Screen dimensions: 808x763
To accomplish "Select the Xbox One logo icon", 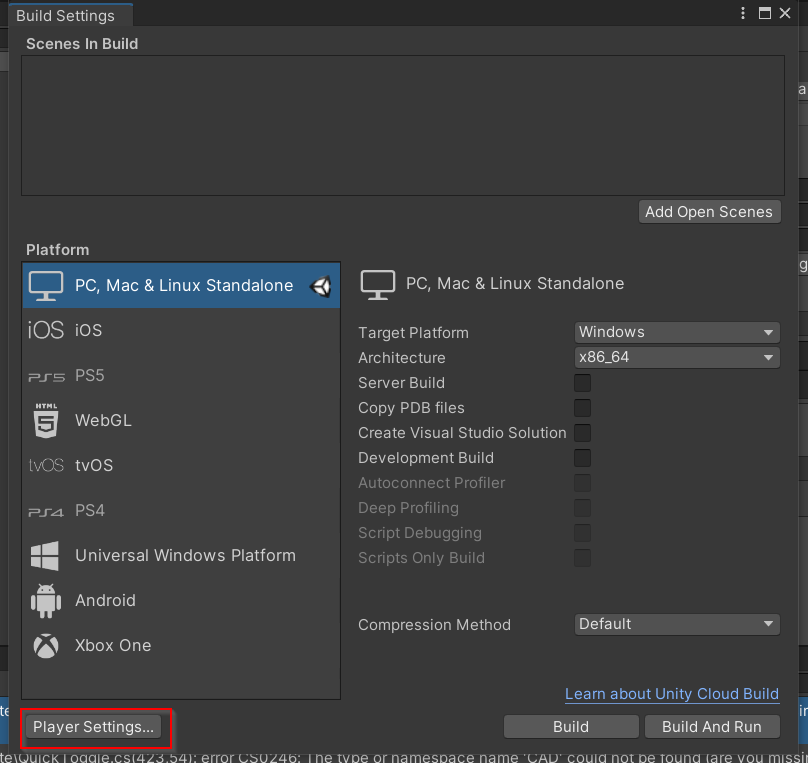I will point(46,646).
